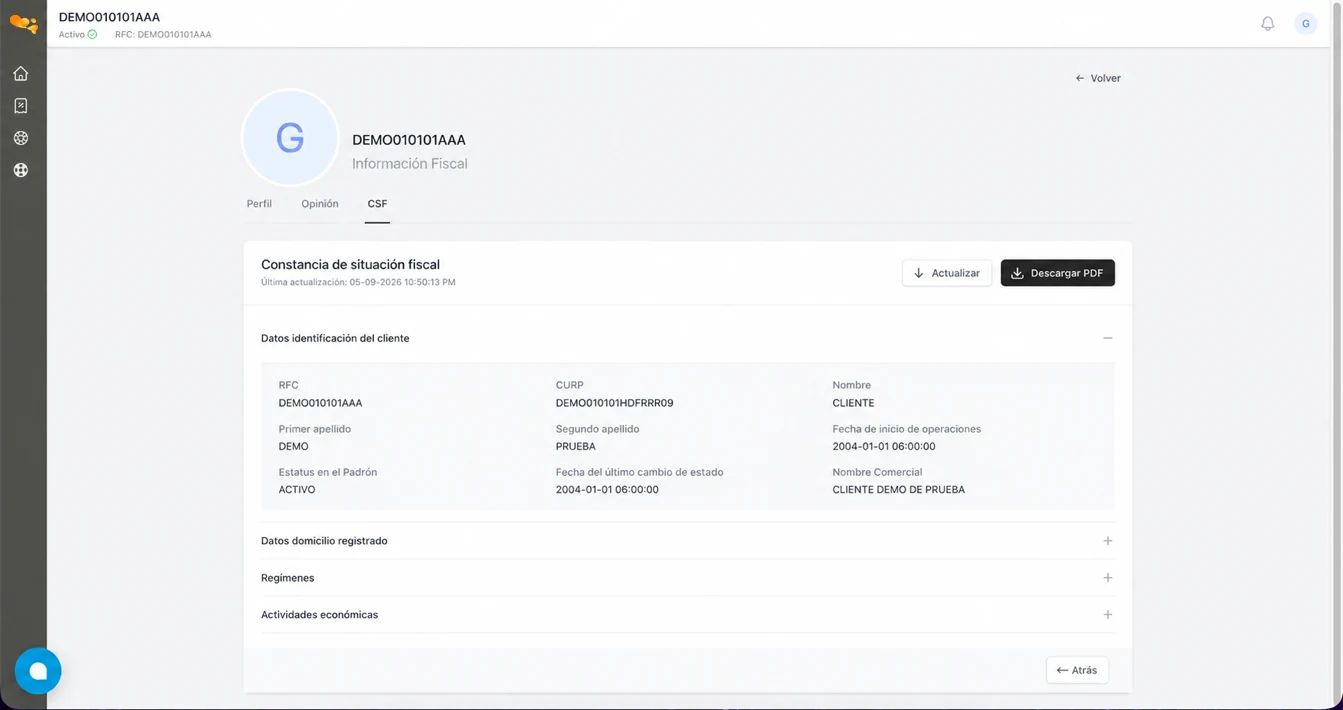Click the Volver link
This screenshot has height=710, width=1343.
pos(1098,78)
